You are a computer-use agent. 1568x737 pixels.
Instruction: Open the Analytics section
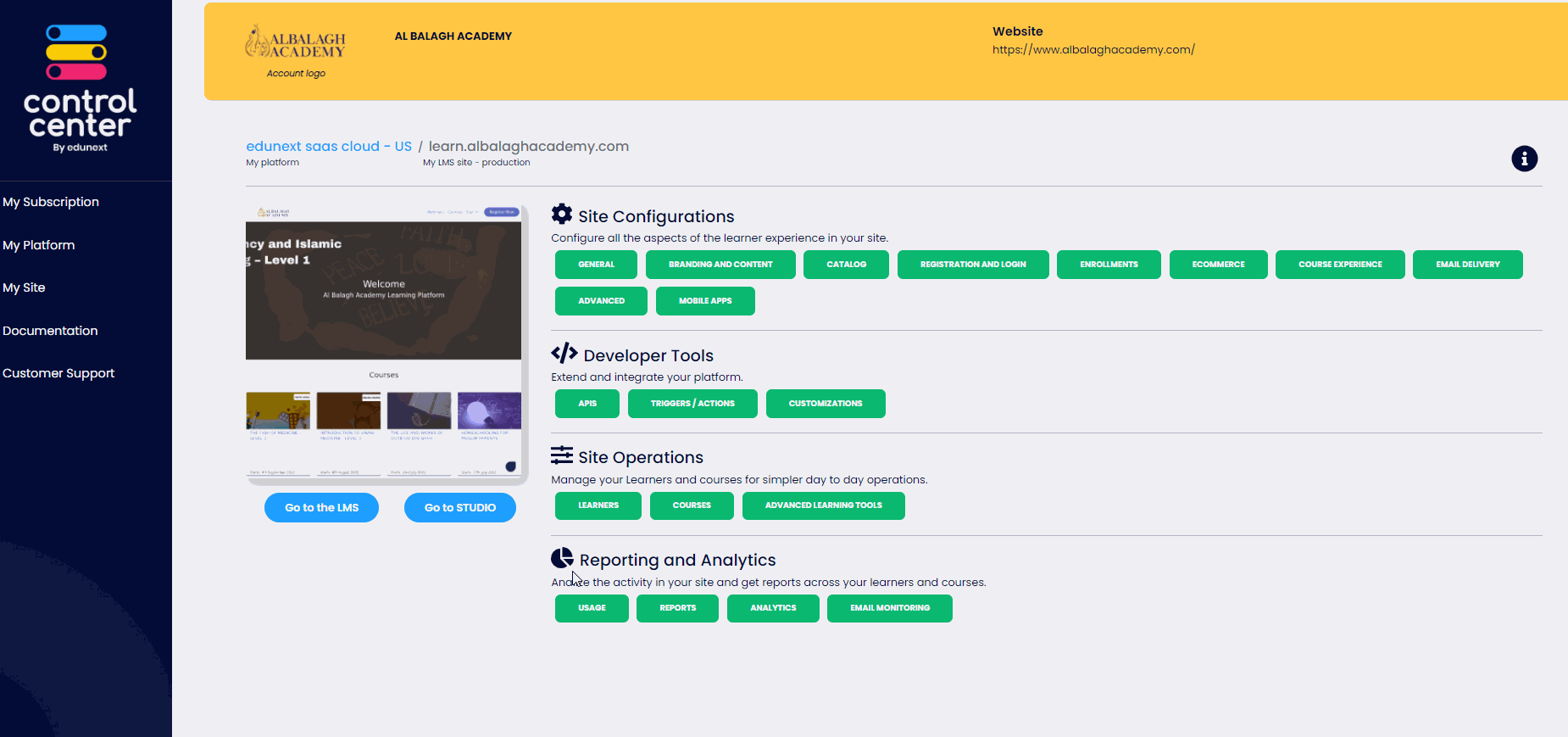[x=773, y=608]
